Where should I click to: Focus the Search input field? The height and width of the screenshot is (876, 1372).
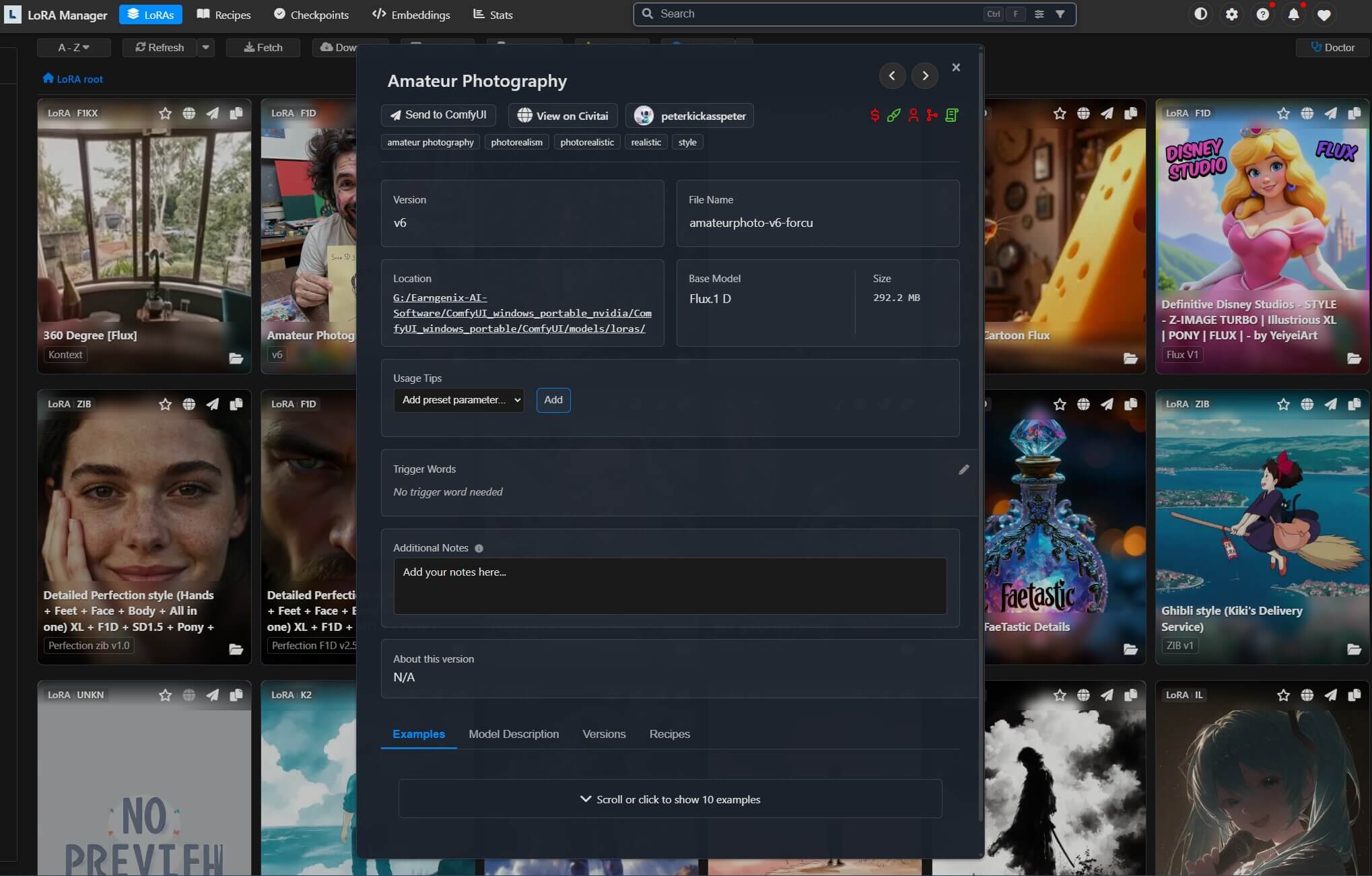pyautogui.click(x=818, y=14)
